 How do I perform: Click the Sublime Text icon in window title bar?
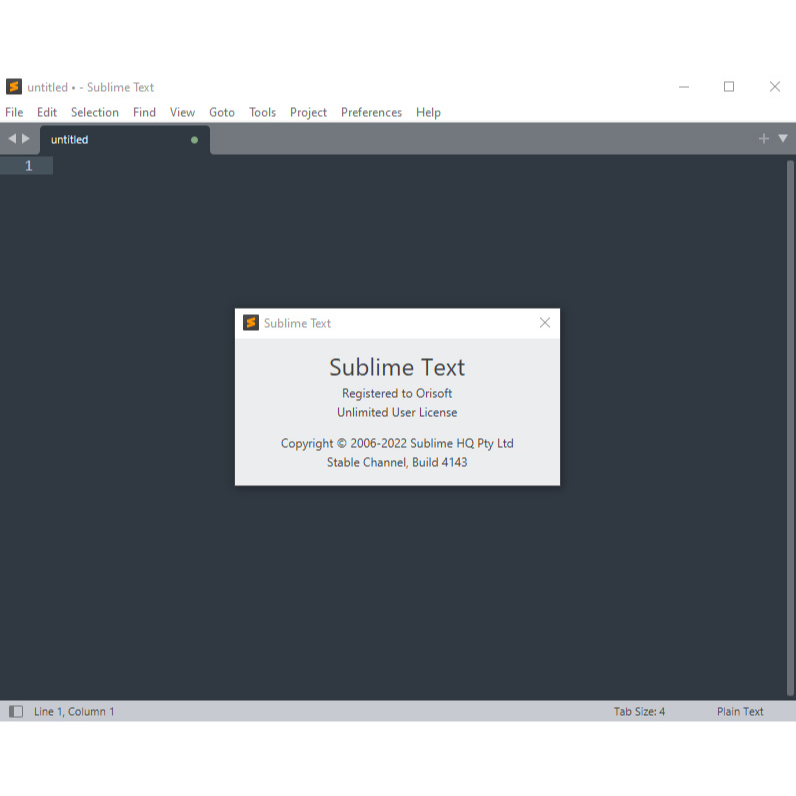click(x=14, y=87)
